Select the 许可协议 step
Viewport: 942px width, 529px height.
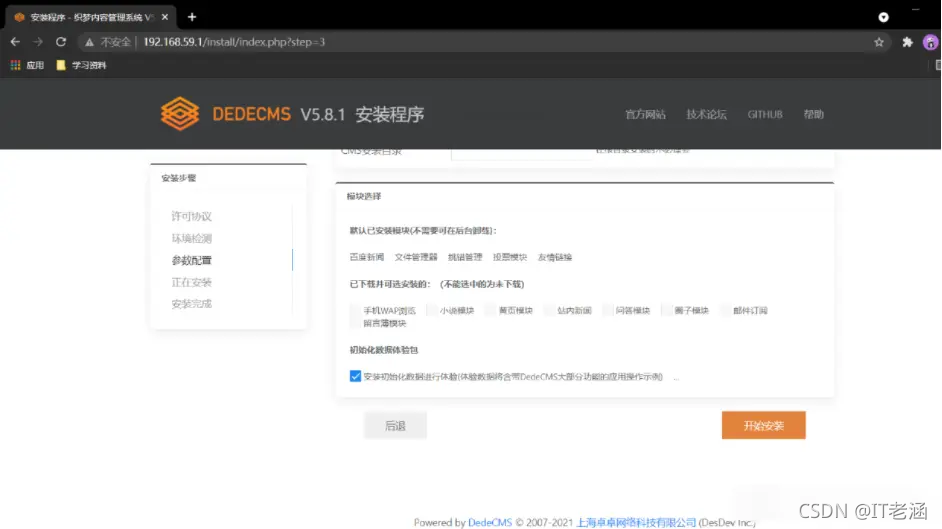(192, 216)
